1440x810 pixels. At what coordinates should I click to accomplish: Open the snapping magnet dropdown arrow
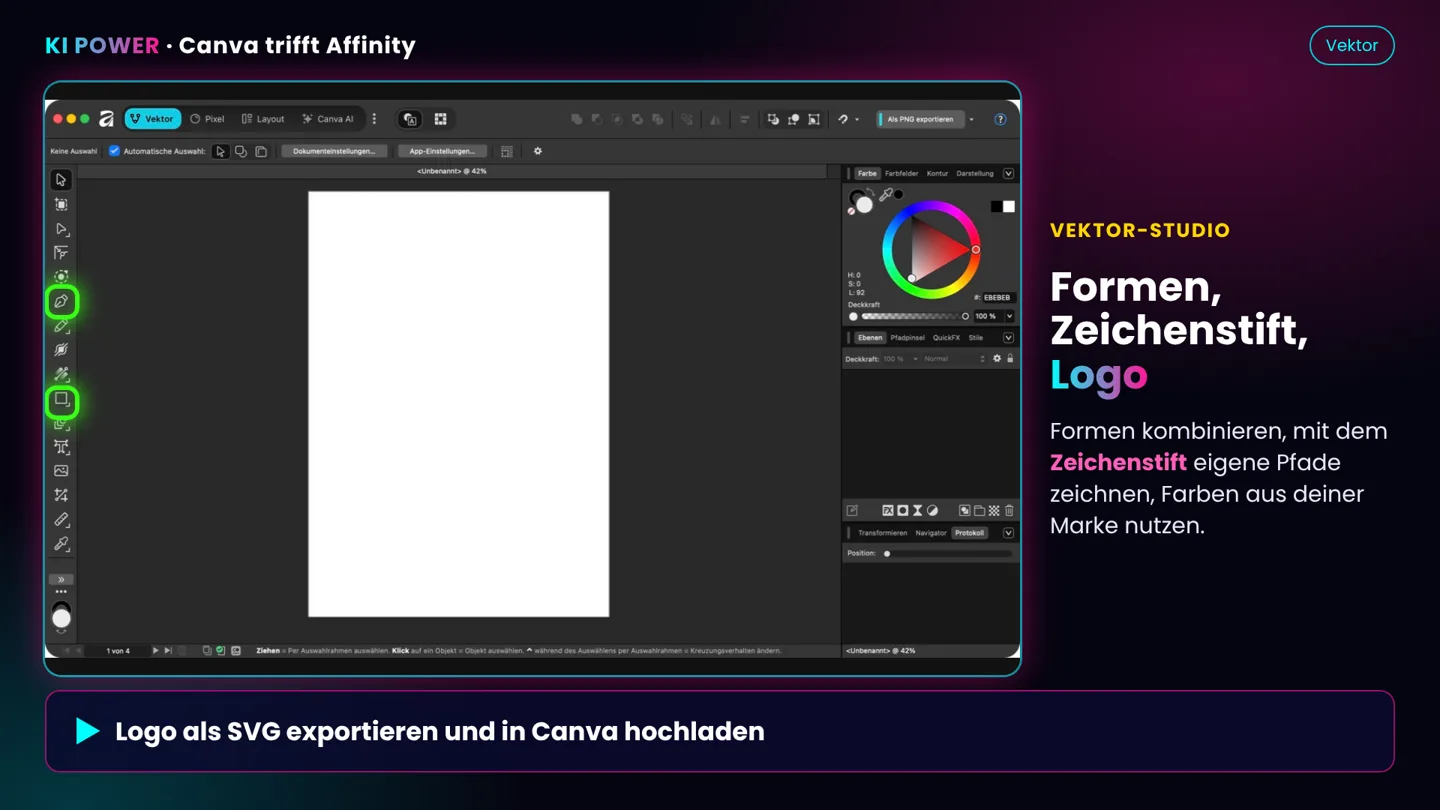[857, 119]
